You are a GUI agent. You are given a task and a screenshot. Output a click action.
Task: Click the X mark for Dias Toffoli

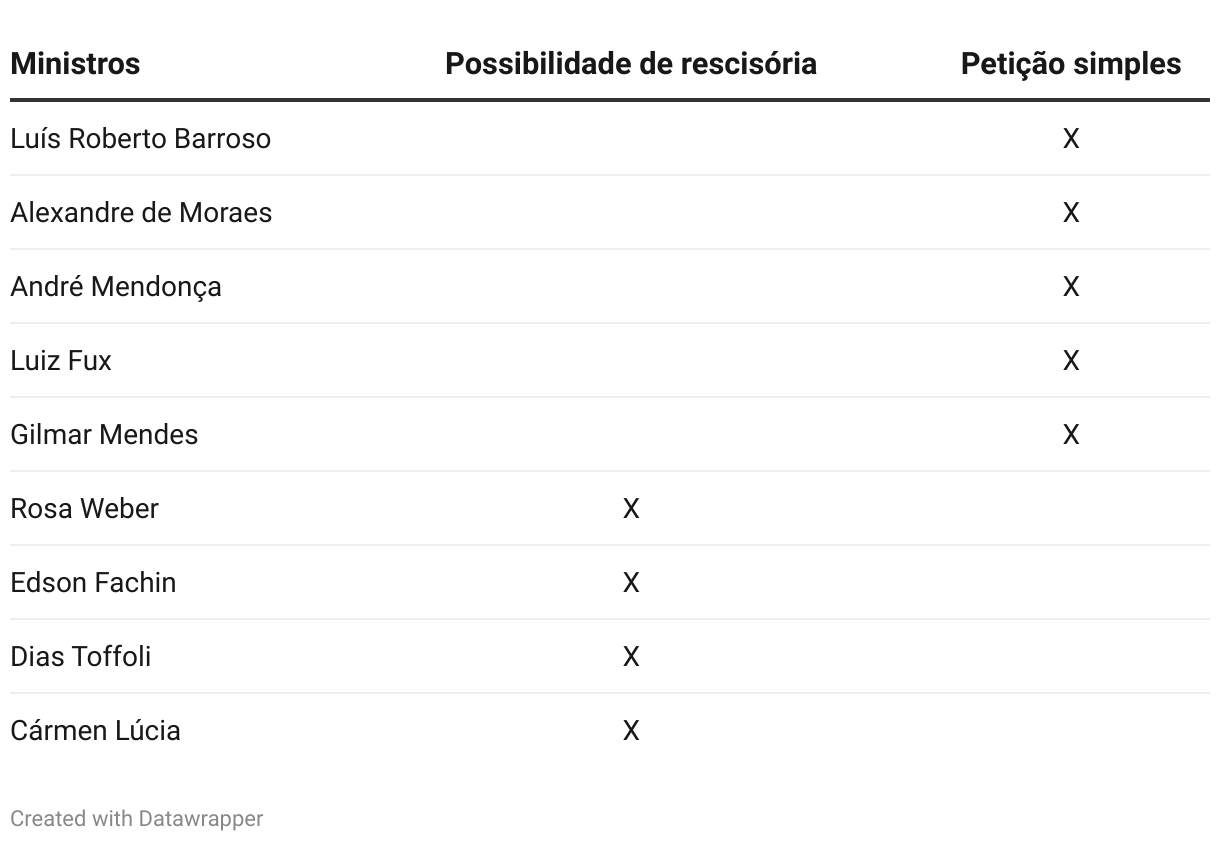pos(630,656)
